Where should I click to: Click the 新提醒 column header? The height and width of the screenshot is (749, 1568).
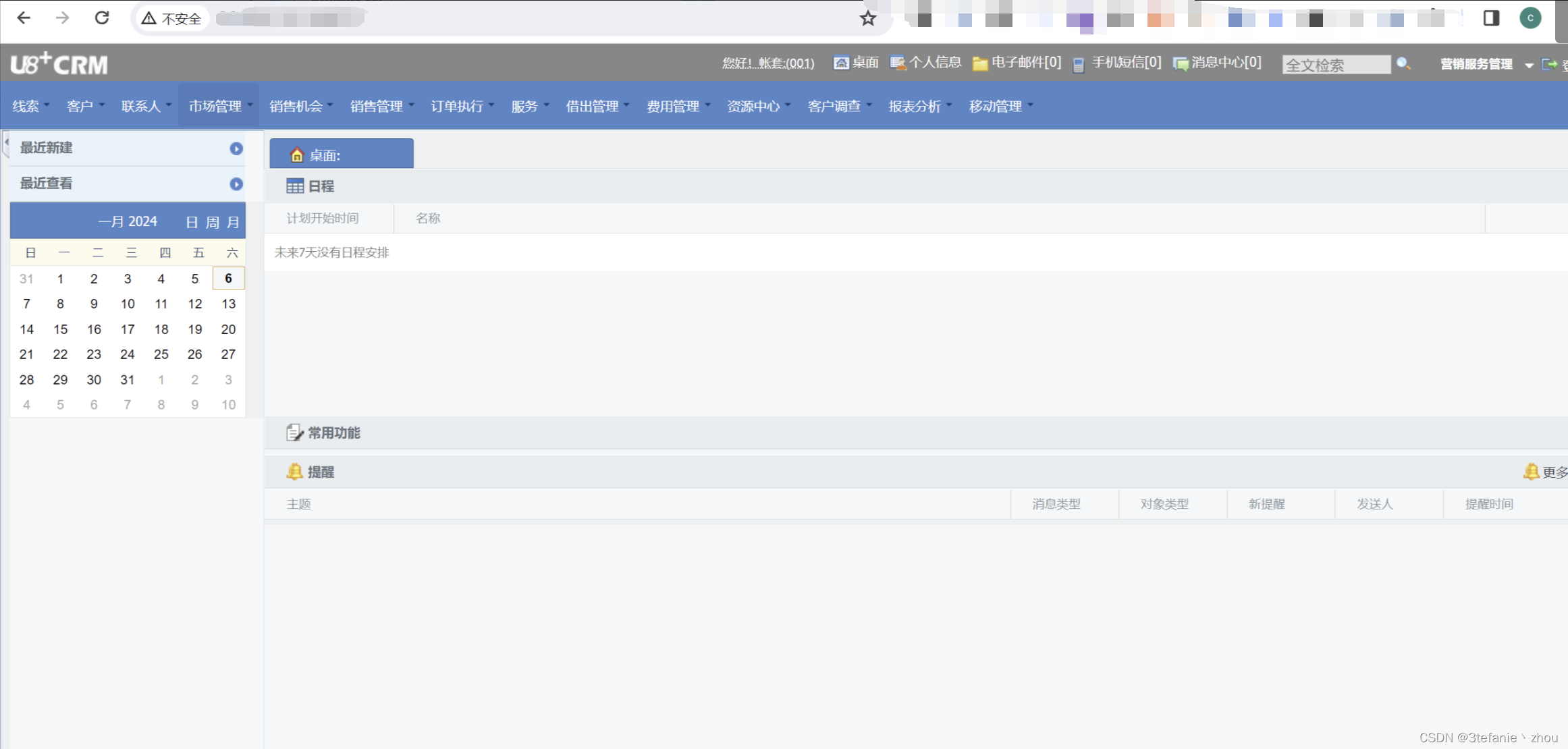(1266, 504)
